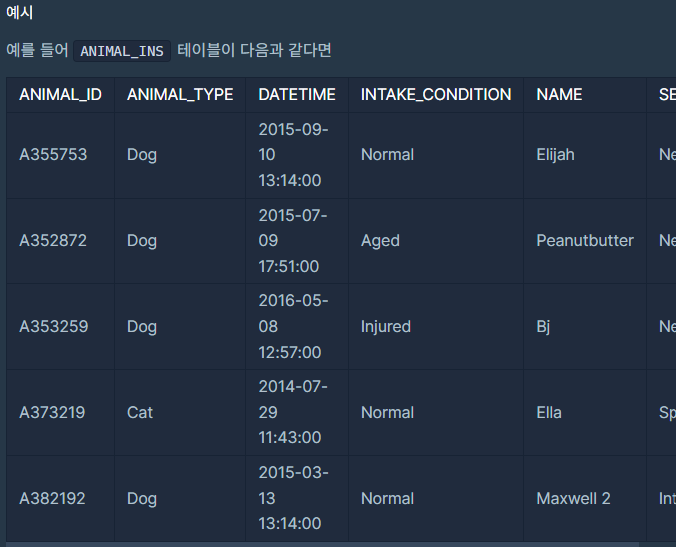Click the ANIMAL_TYPE column header
The image size is (676, 547).
(x=180, y=95)
